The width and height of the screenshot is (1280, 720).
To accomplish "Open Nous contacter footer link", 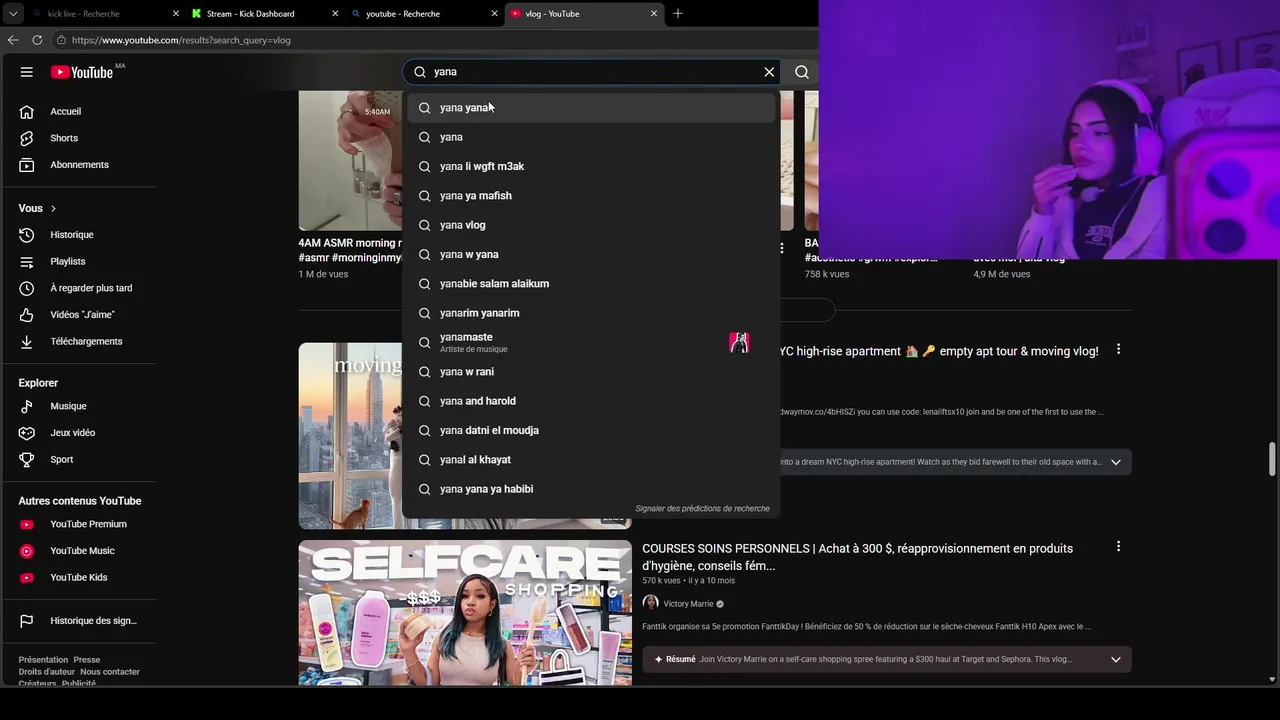I will pos(110,672).
